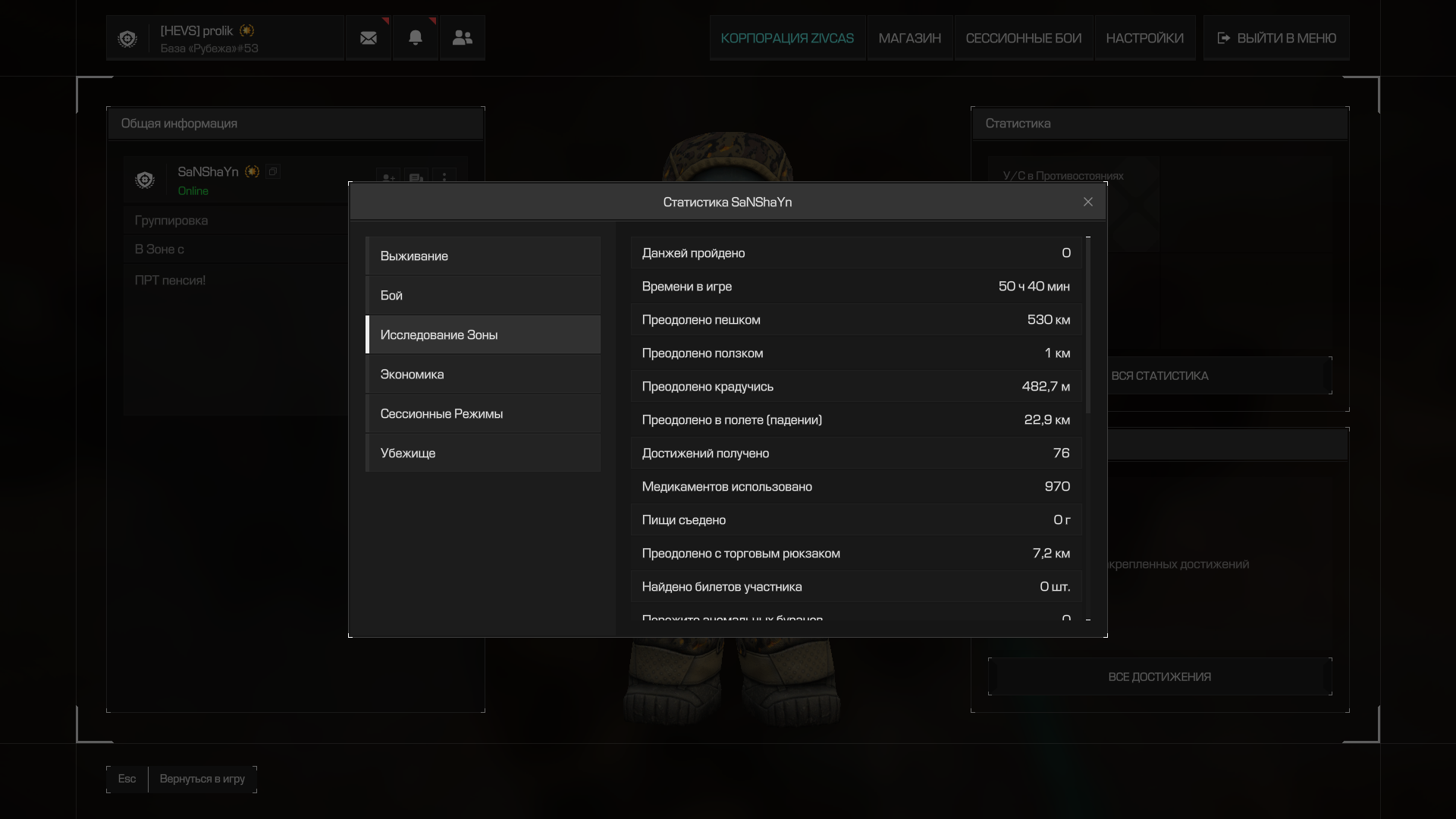Select Исследование Зоны category
The height and width of the screenshot is (819, 1456).
483,335
